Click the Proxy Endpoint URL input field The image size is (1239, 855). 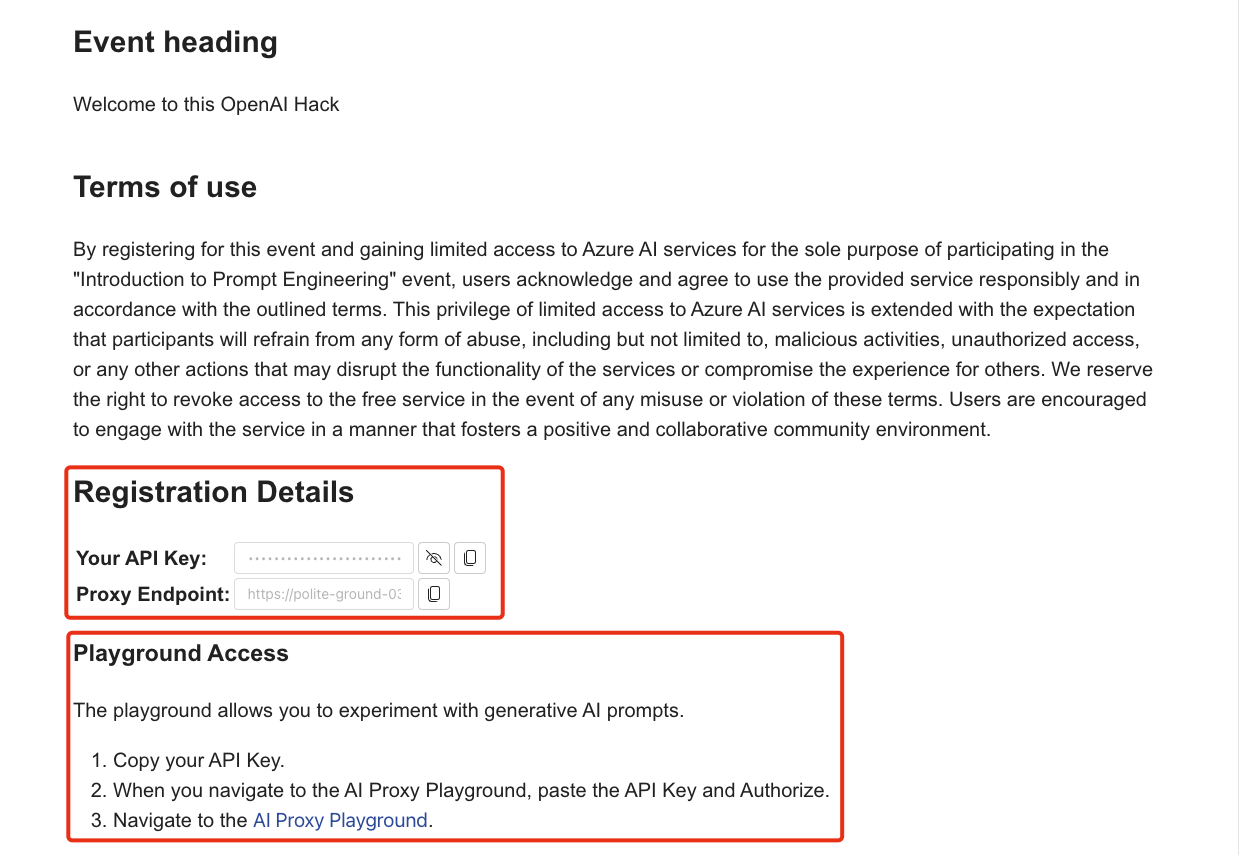coord(323,593)
